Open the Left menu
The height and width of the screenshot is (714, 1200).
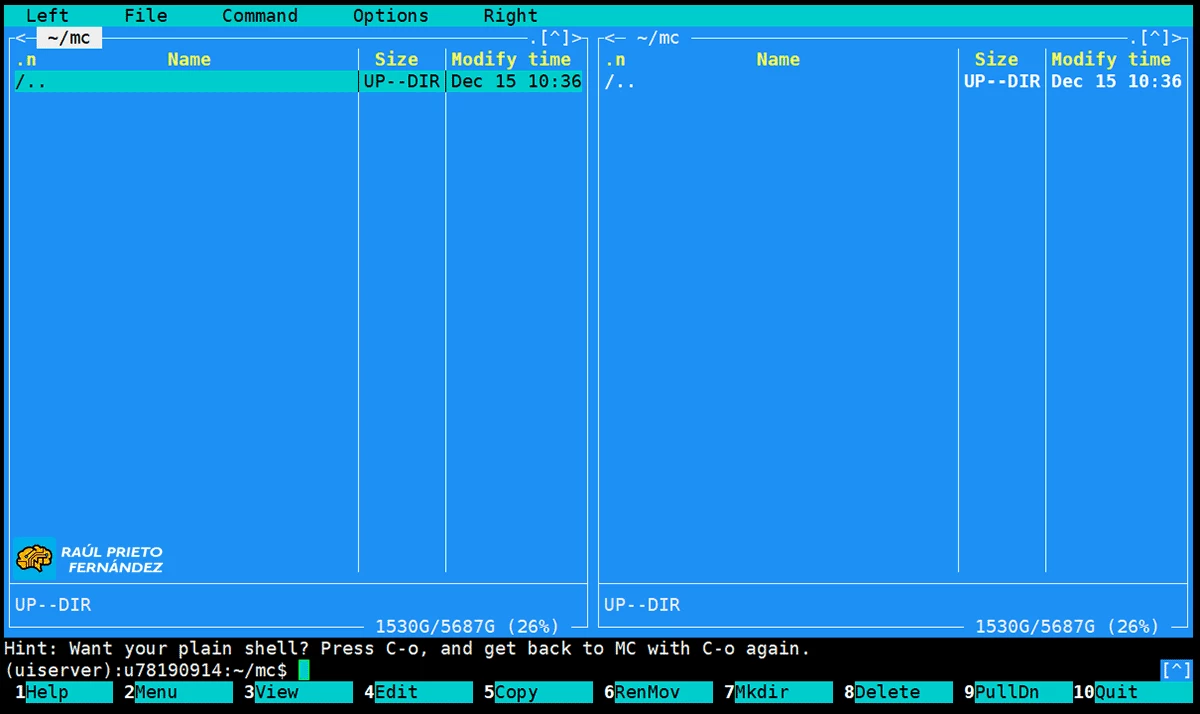47,16
